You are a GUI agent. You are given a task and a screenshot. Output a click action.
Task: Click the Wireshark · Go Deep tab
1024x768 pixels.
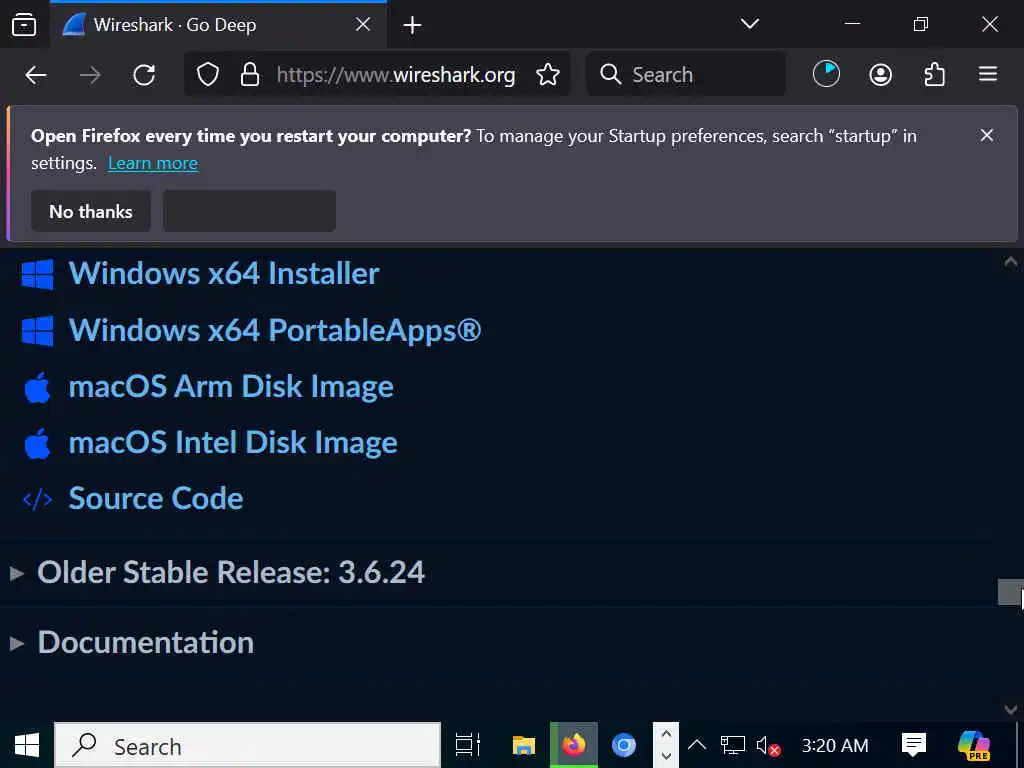click(x=218, y=25)
